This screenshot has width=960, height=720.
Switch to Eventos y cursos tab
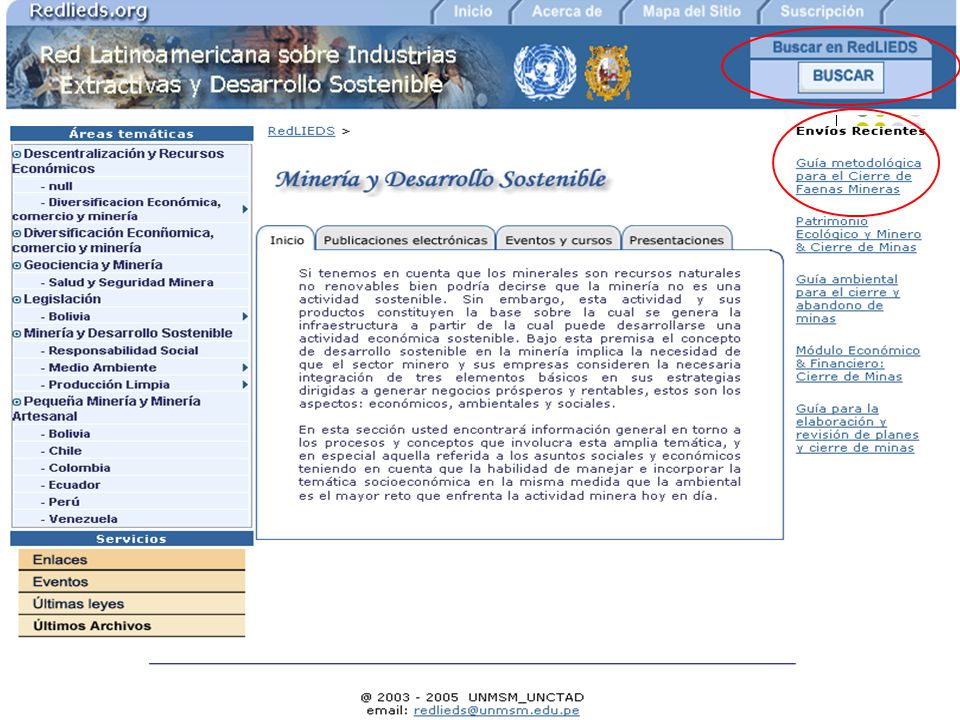[x=558, y=240]
